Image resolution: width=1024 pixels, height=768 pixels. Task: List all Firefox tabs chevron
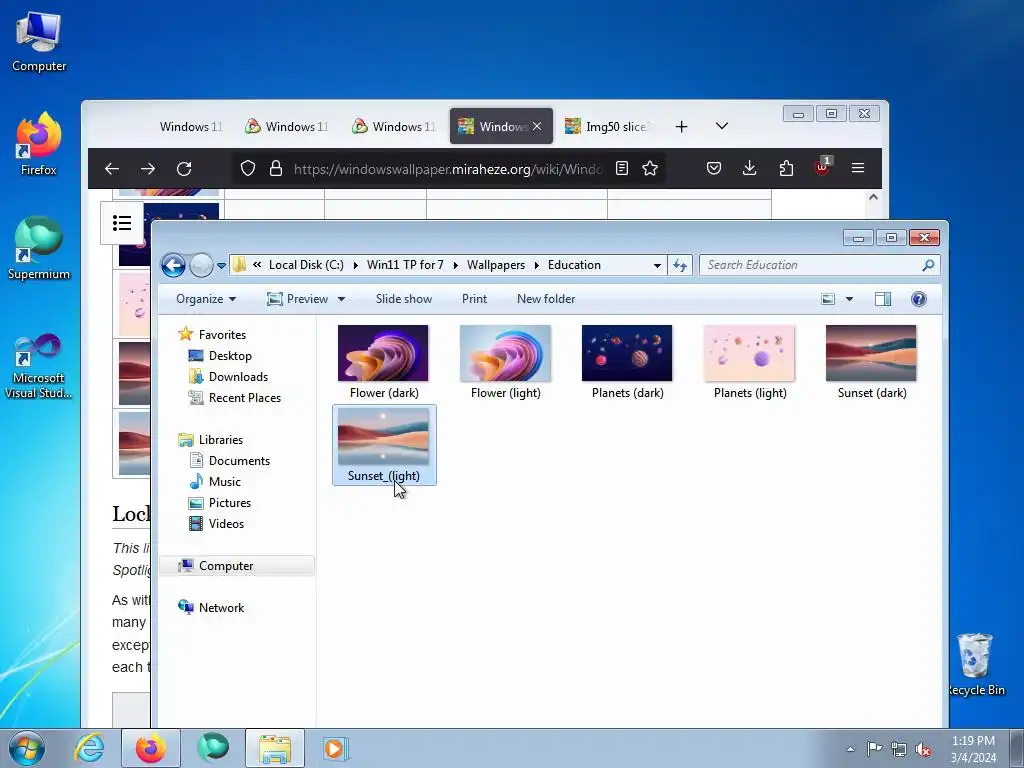(x=722, y=126)
